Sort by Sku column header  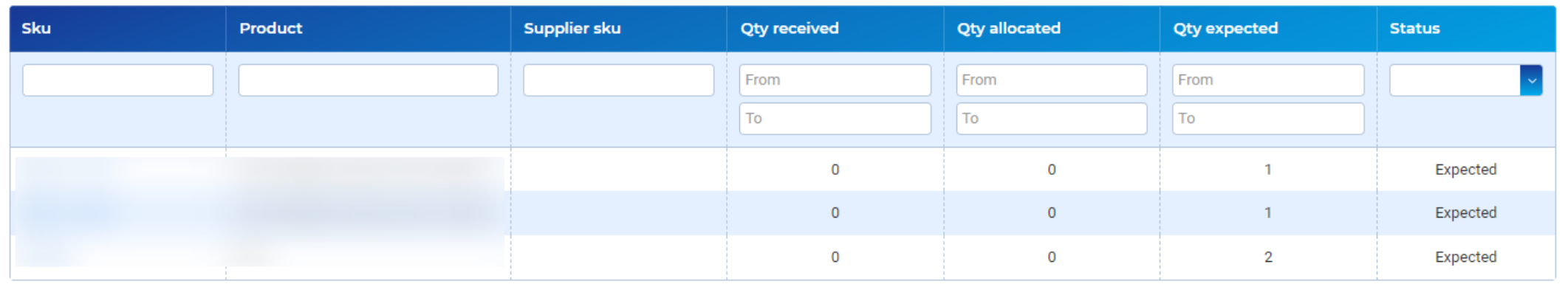click(36, 29)
